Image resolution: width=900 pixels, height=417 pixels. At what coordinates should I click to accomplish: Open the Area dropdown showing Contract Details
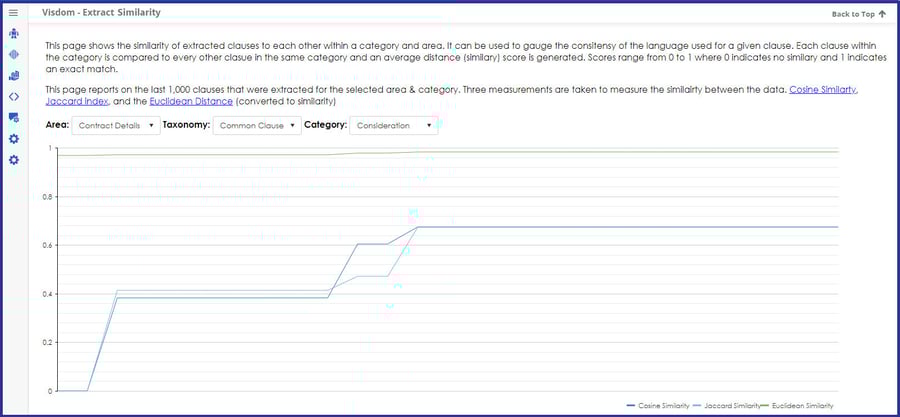point(116,126)
